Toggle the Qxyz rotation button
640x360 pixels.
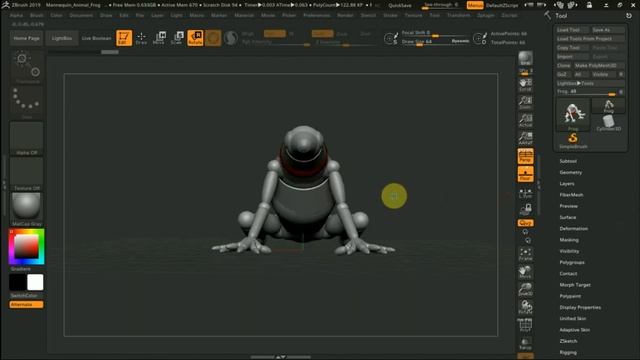(525, 223)
